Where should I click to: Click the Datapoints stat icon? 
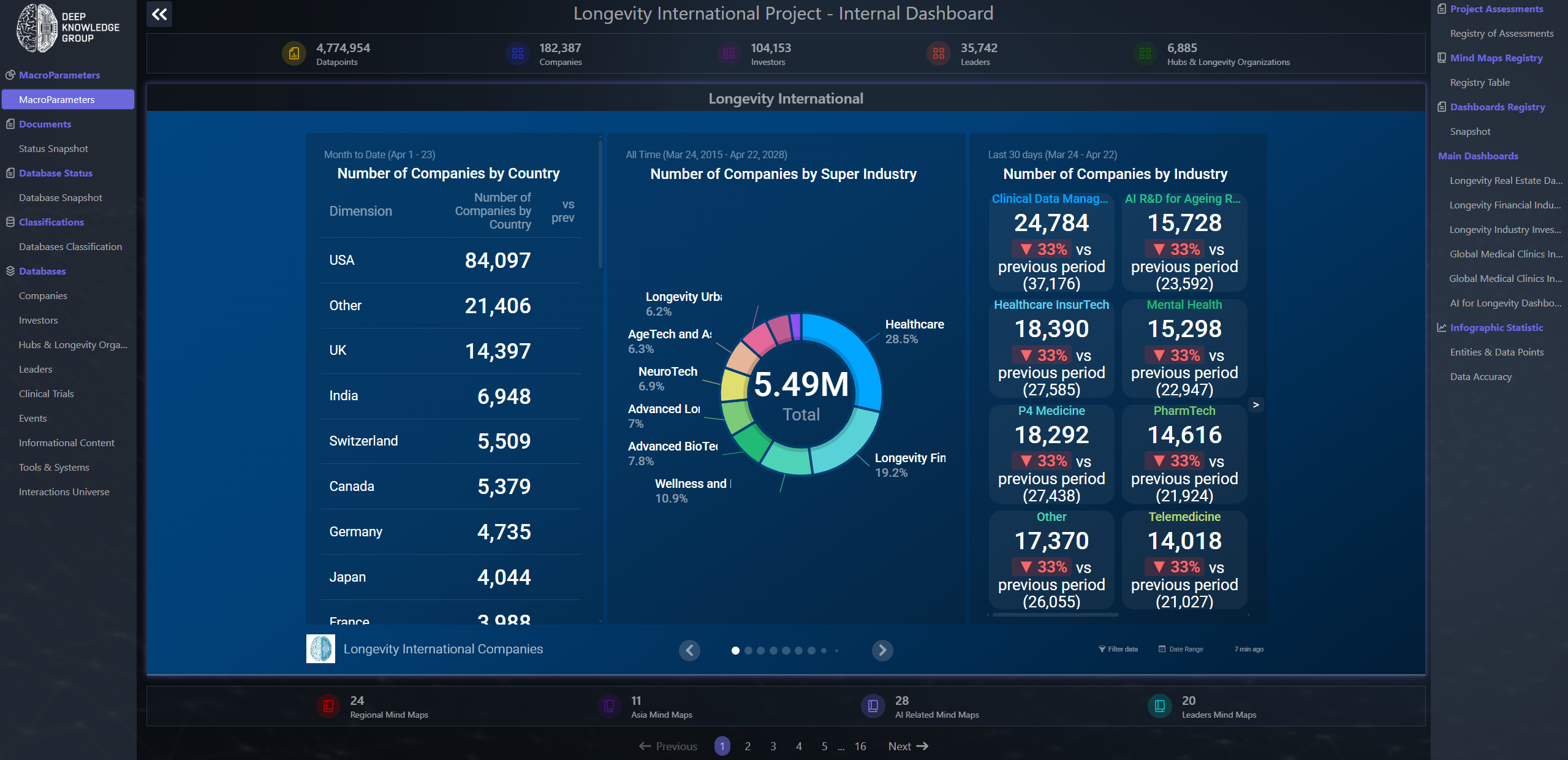(x=294, y=54)
